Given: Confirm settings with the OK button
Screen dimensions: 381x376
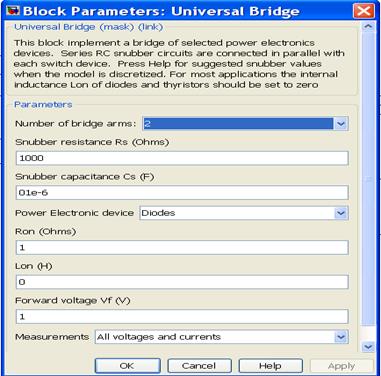Looking at the screenshot, I should 127,366.
